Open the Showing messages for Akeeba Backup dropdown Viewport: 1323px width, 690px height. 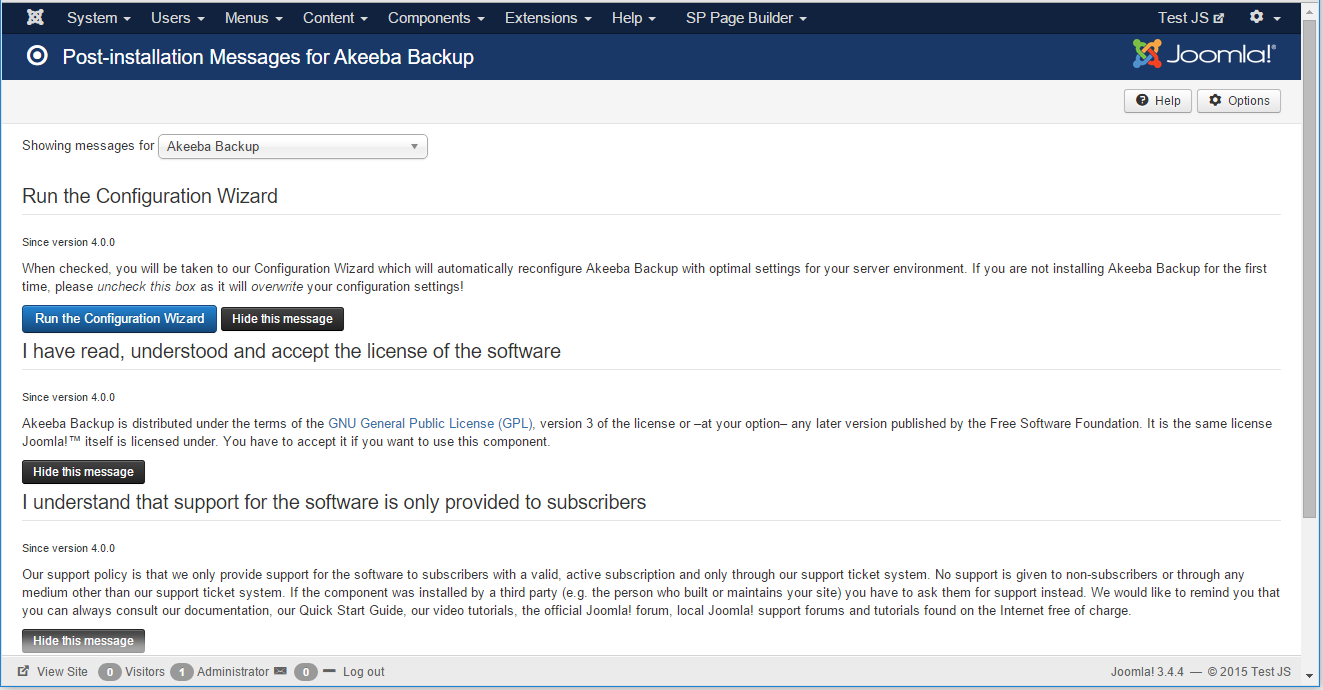click(292, 146)
